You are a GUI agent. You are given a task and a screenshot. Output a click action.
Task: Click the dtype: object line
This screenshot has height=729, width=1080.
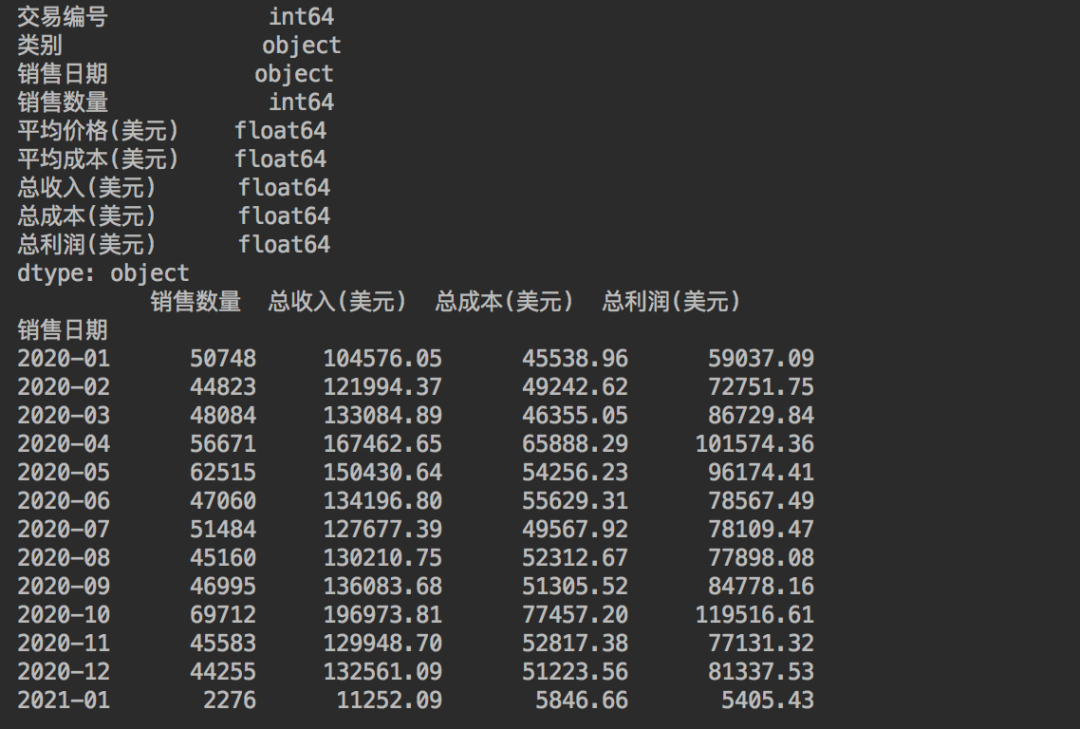[103, 274]
